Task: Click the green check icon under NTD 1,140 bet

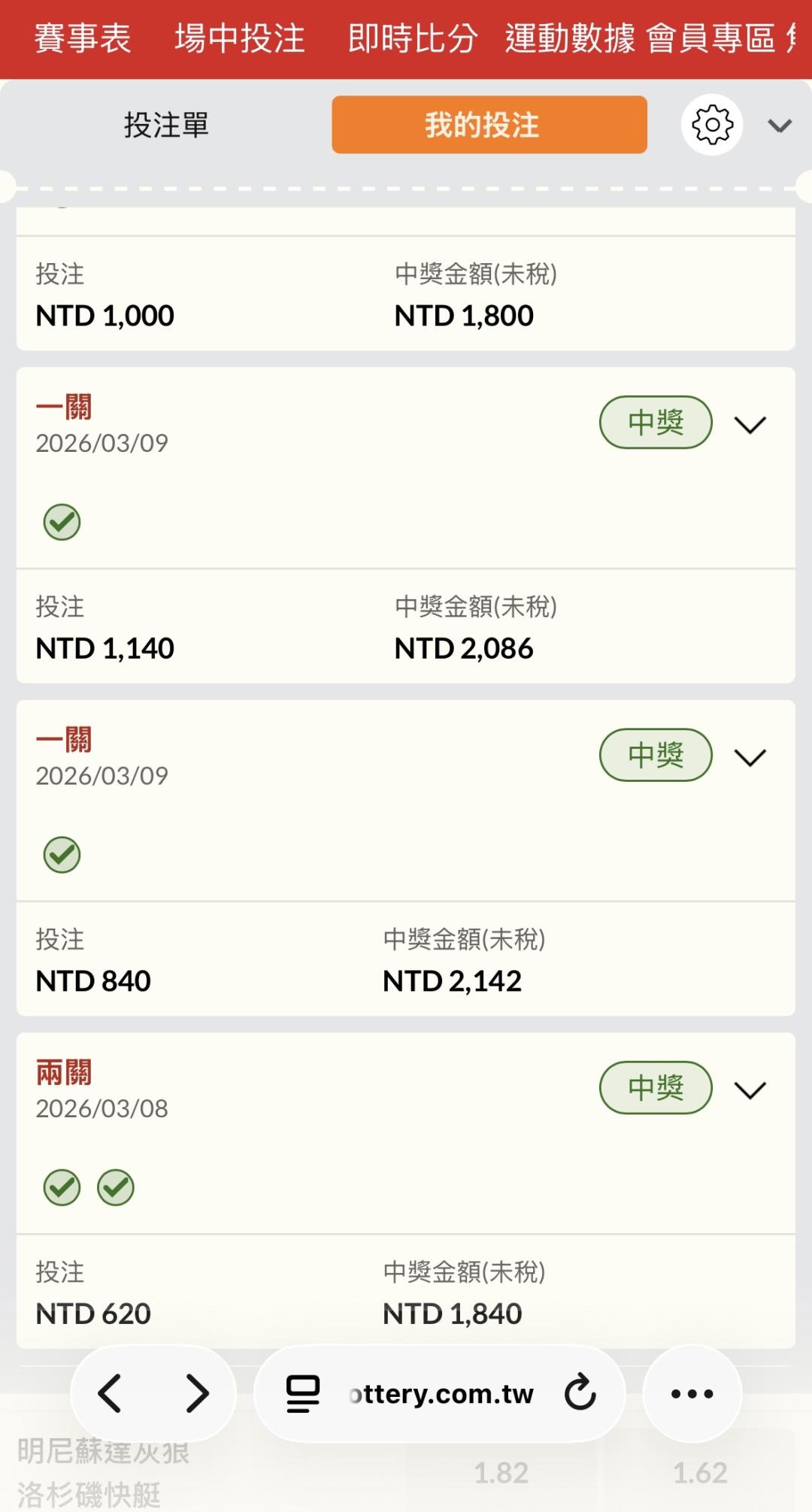Action: pos(62,522)
